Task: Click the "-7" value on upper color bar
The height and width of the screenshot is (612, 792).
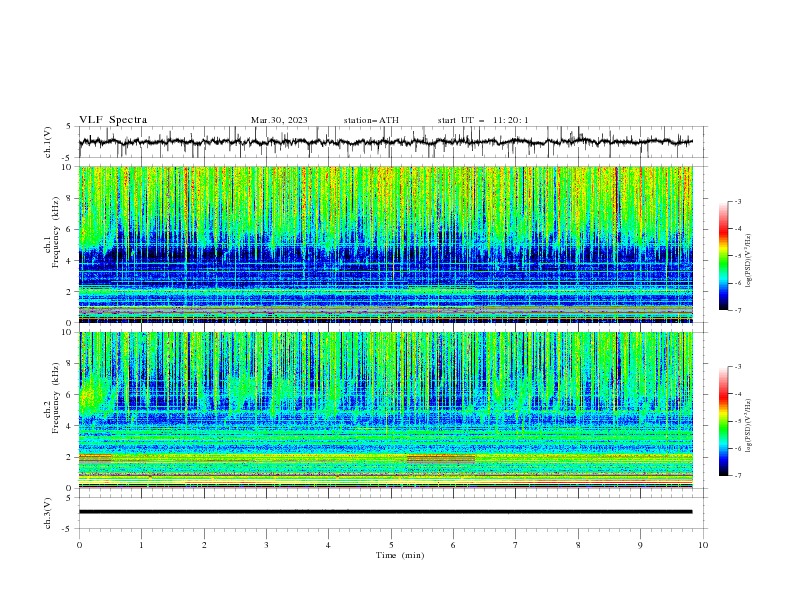Action: pos(738,310)
